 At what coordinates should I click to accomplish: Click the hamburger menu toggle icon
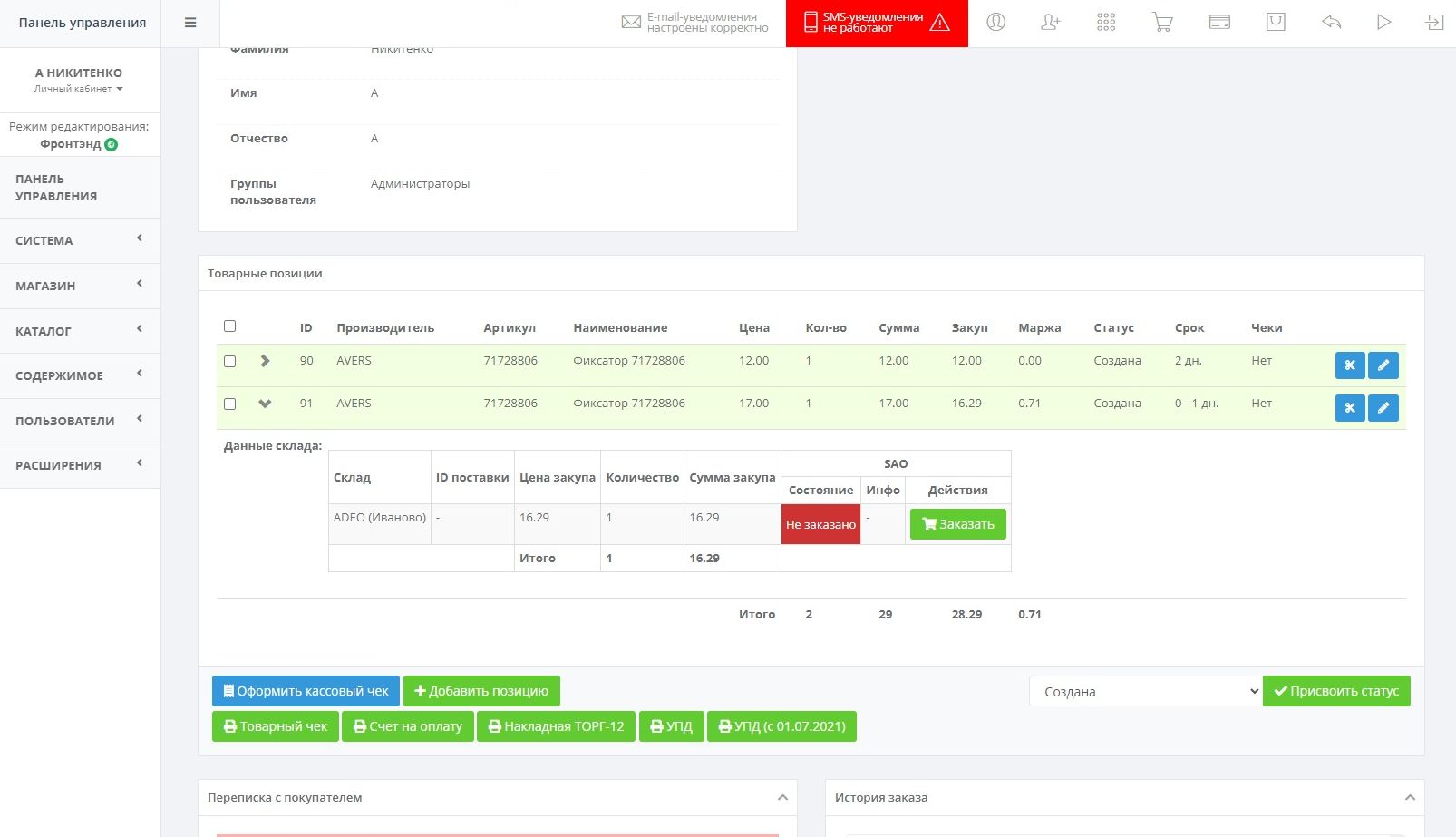tap(190, 23)
